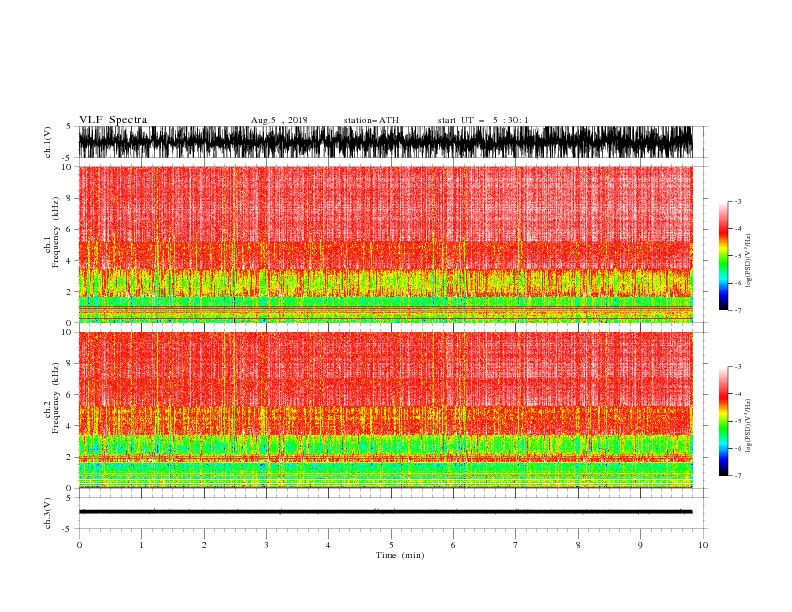Click the ch.1 colorbar "log(PSD)(V²/Hz)" label
Image resolution: width=792 pixels, height=612 pixels.
(749, 261)
